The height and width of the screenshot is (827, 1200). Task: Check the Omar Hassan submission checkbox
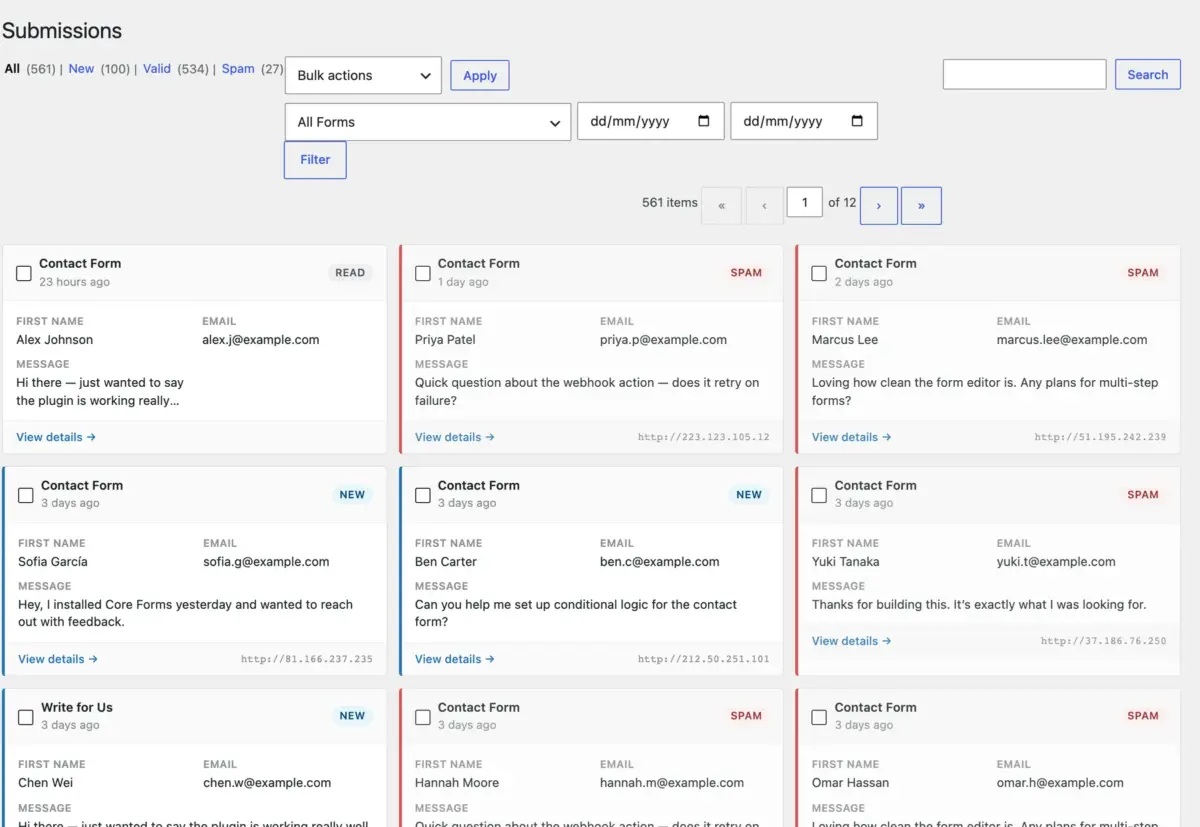pyautogui.click(x=819, y=717)
